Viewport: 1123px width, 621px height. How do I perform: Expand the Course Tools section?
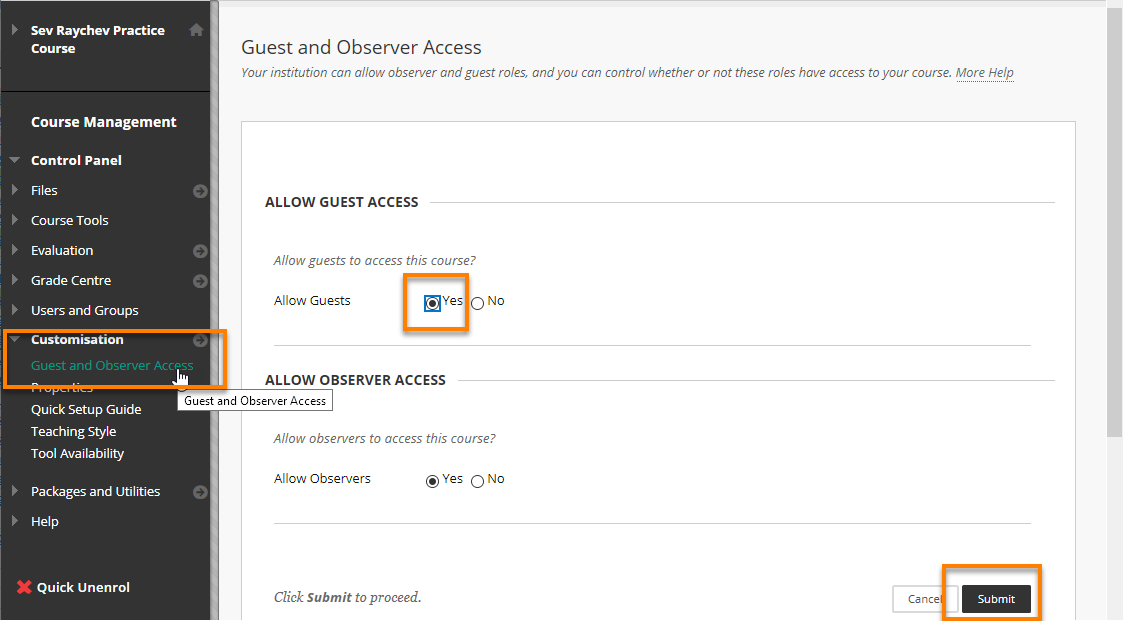pyautogui.click(x=15, y=220)
